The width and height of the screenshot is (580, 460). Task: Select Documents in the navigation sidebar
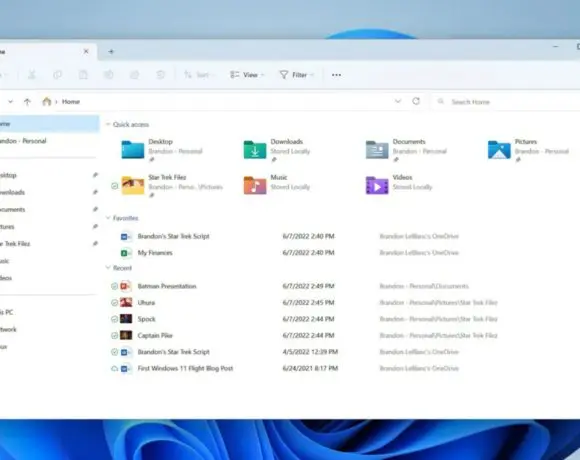point(13,210)
